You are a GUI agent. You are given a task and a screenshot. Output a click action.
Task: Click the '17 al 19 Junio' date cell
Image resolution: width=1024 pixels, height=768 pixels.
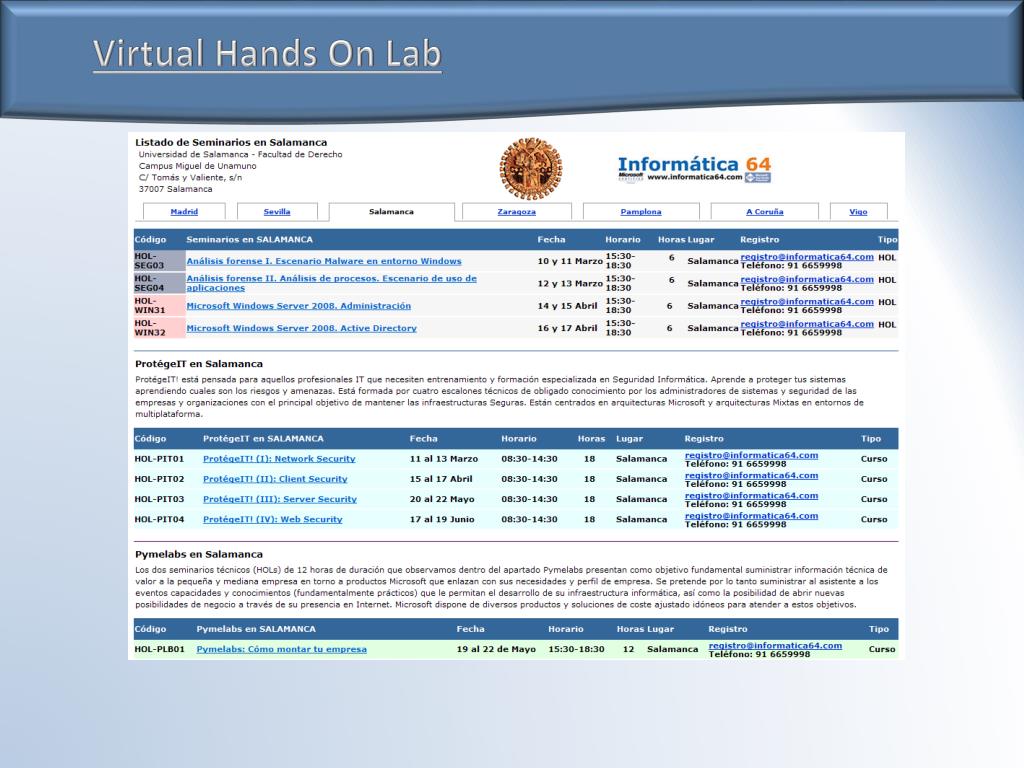[x=442, y=519]
